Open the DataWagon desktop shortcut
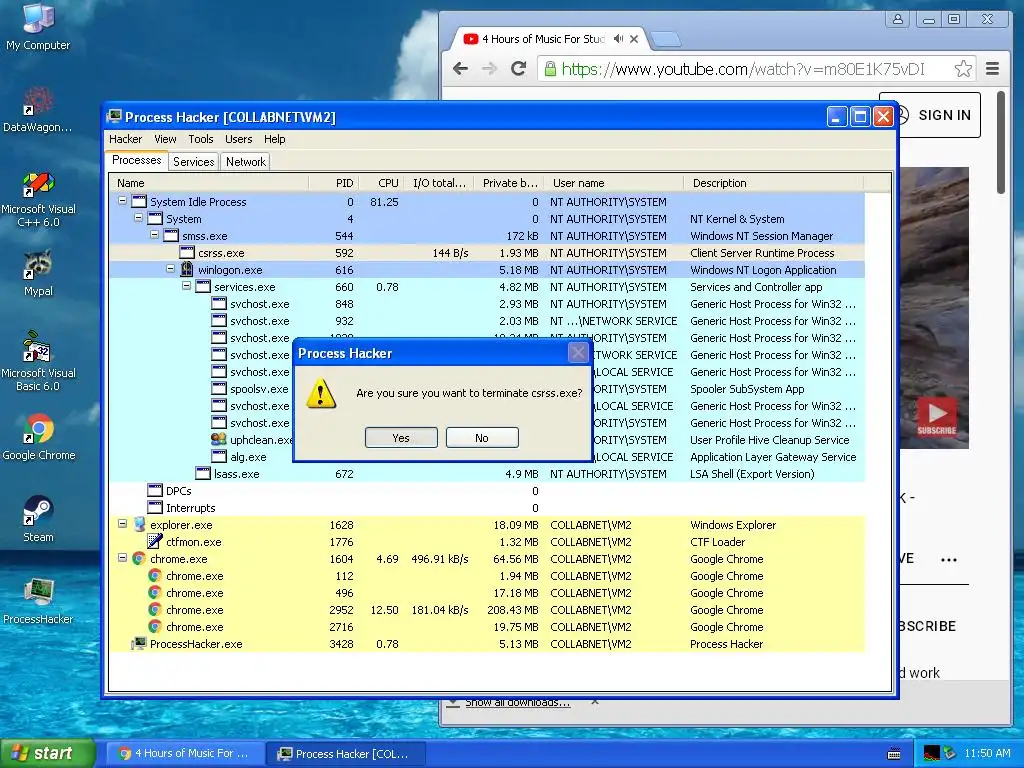1024x768 pixels. coord(38,109)
